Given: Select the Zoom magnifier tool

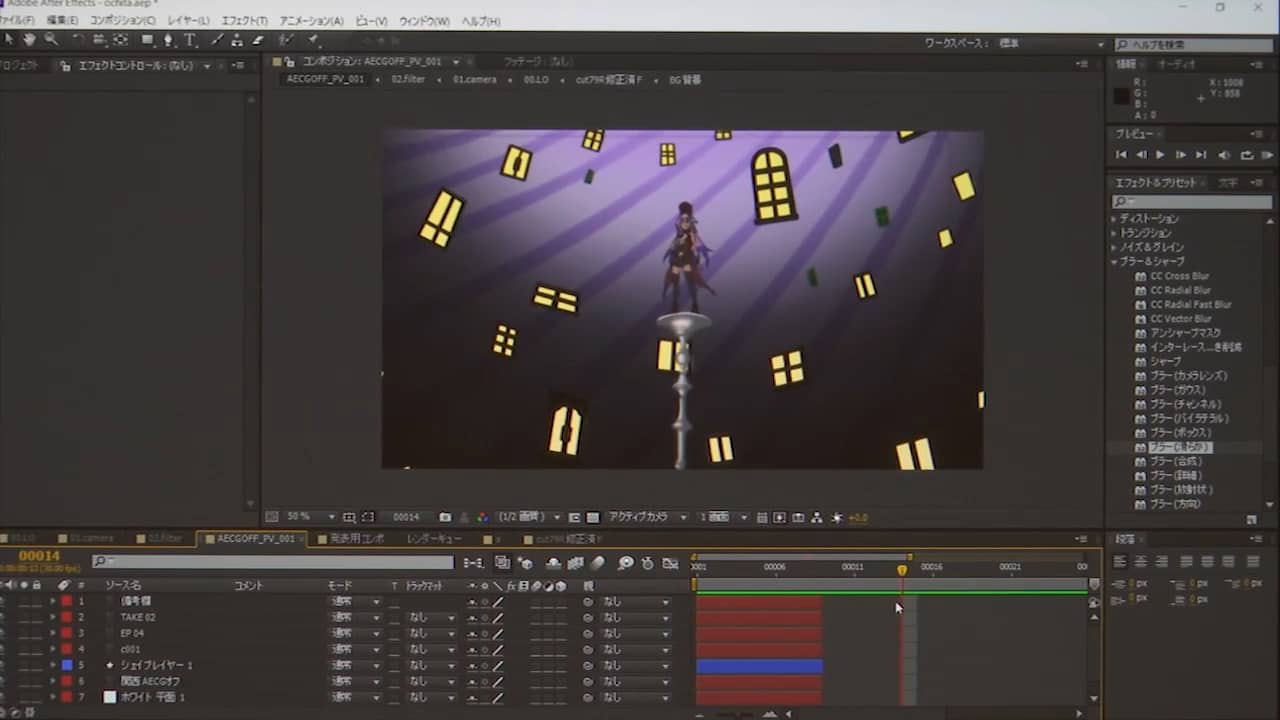Looking at the screenshot, I should [x=50, y=40].
